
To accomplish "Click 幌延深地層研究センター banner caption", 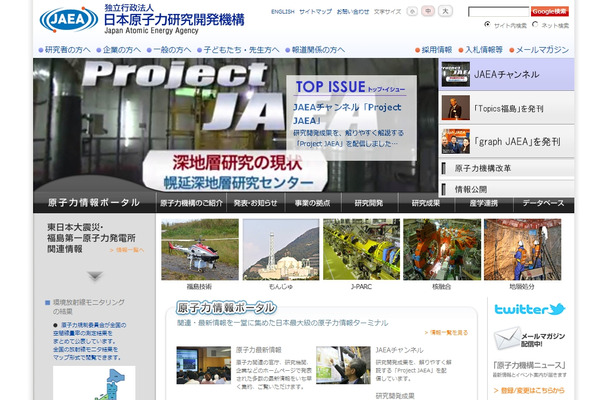I will coord(238,182).
